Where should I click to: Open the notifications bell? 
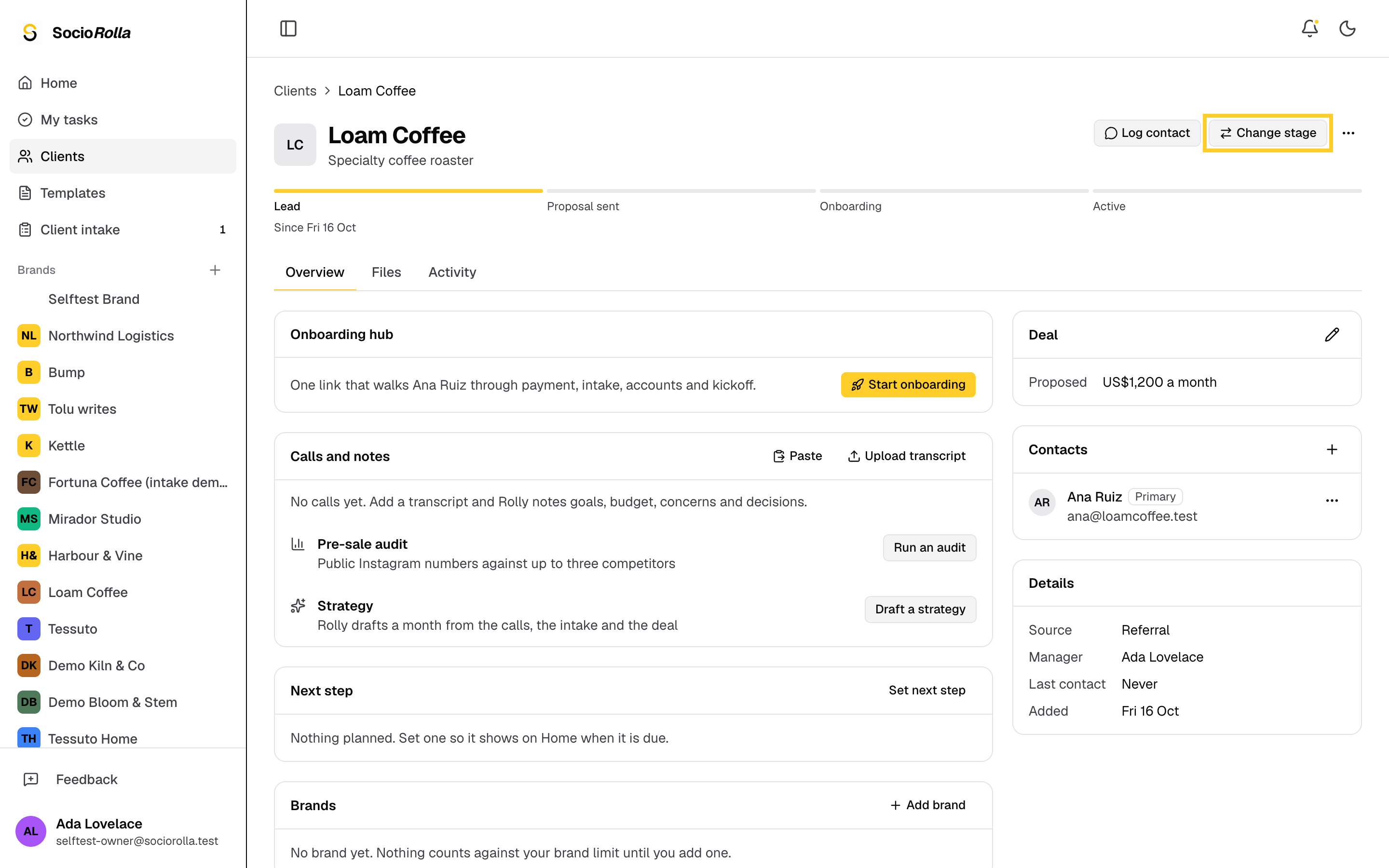(x=1309, y=28)
